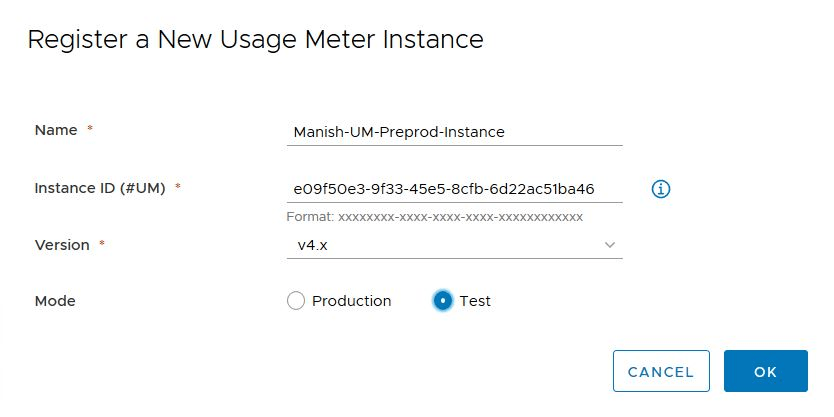
Task: Click the dialog title Register a New Usage Meter Instance
Action: [x=255, y=39]
